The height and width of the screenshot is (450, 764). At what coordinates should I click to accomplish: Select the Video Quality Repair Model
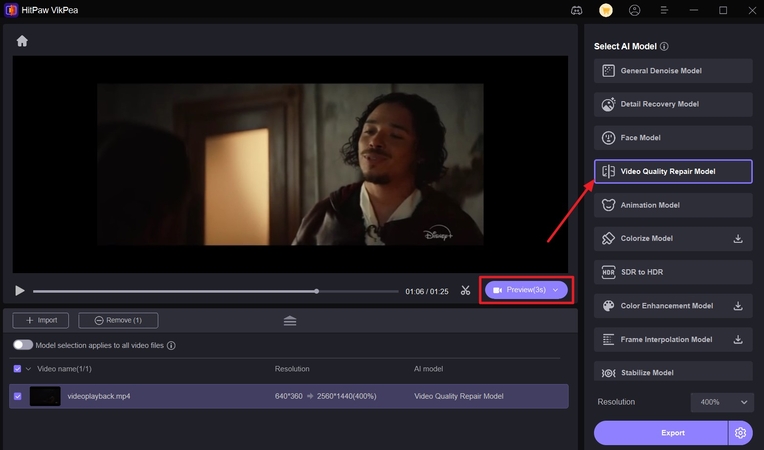(x=673, y=171)
